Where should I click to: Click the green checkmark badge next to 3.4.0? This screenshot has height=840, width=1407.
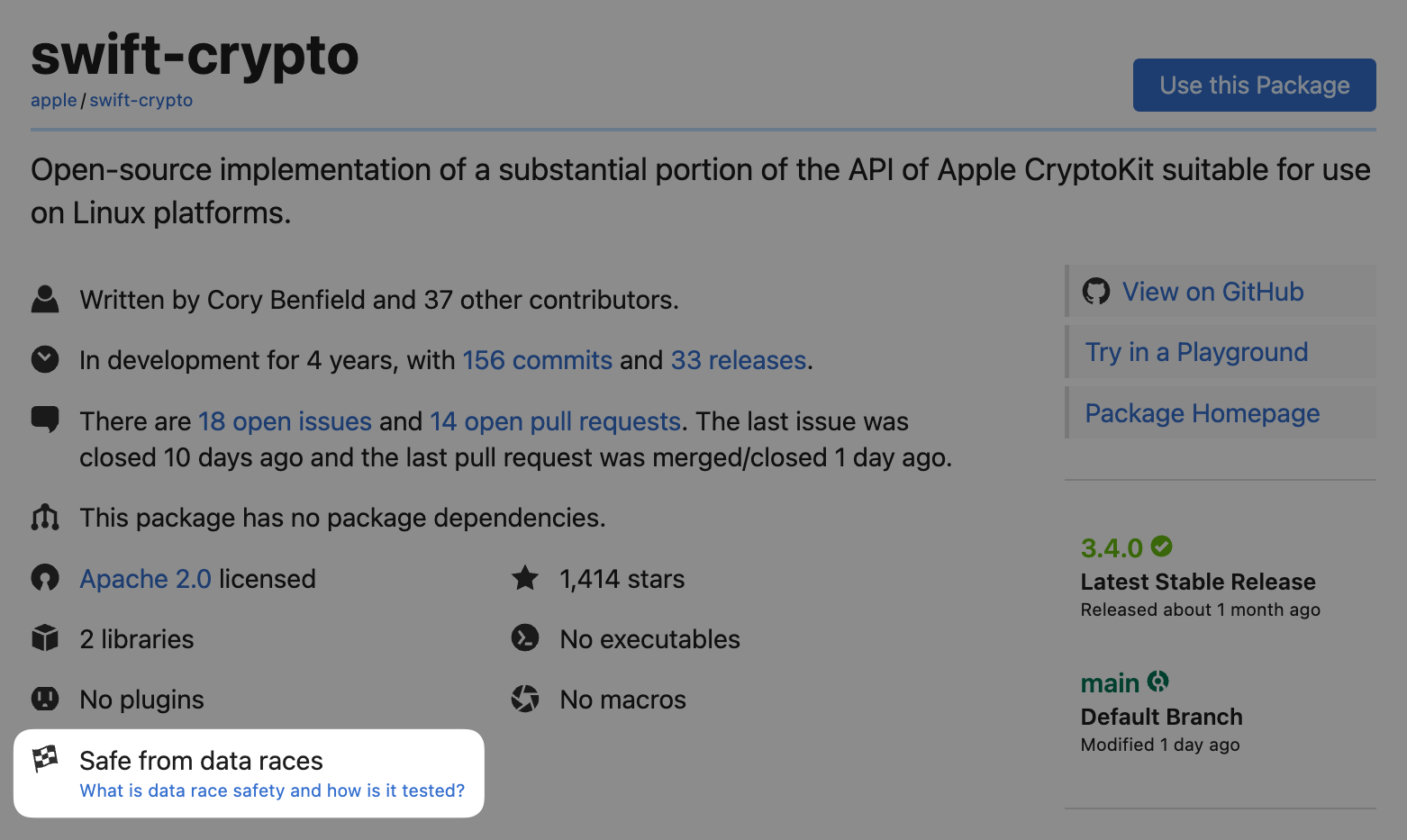tap(1162, 546)
